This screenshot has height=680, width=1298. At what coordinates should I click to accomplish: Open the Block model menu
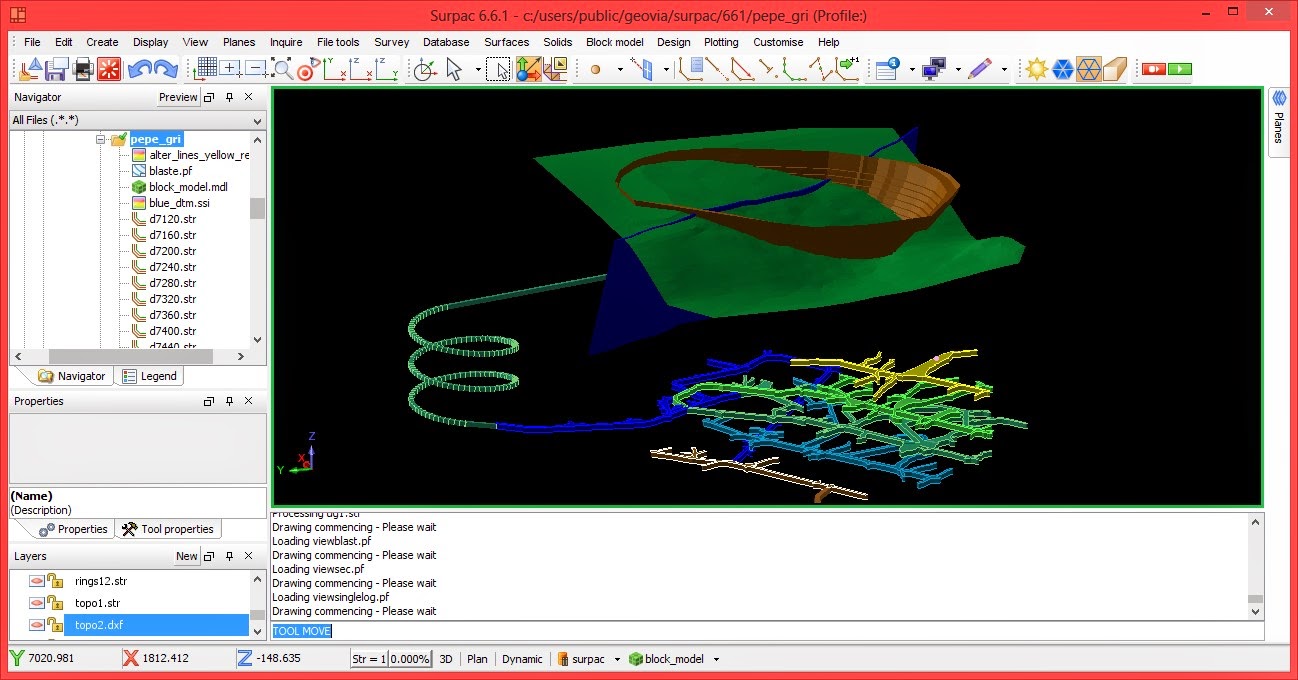click(615, 42)
